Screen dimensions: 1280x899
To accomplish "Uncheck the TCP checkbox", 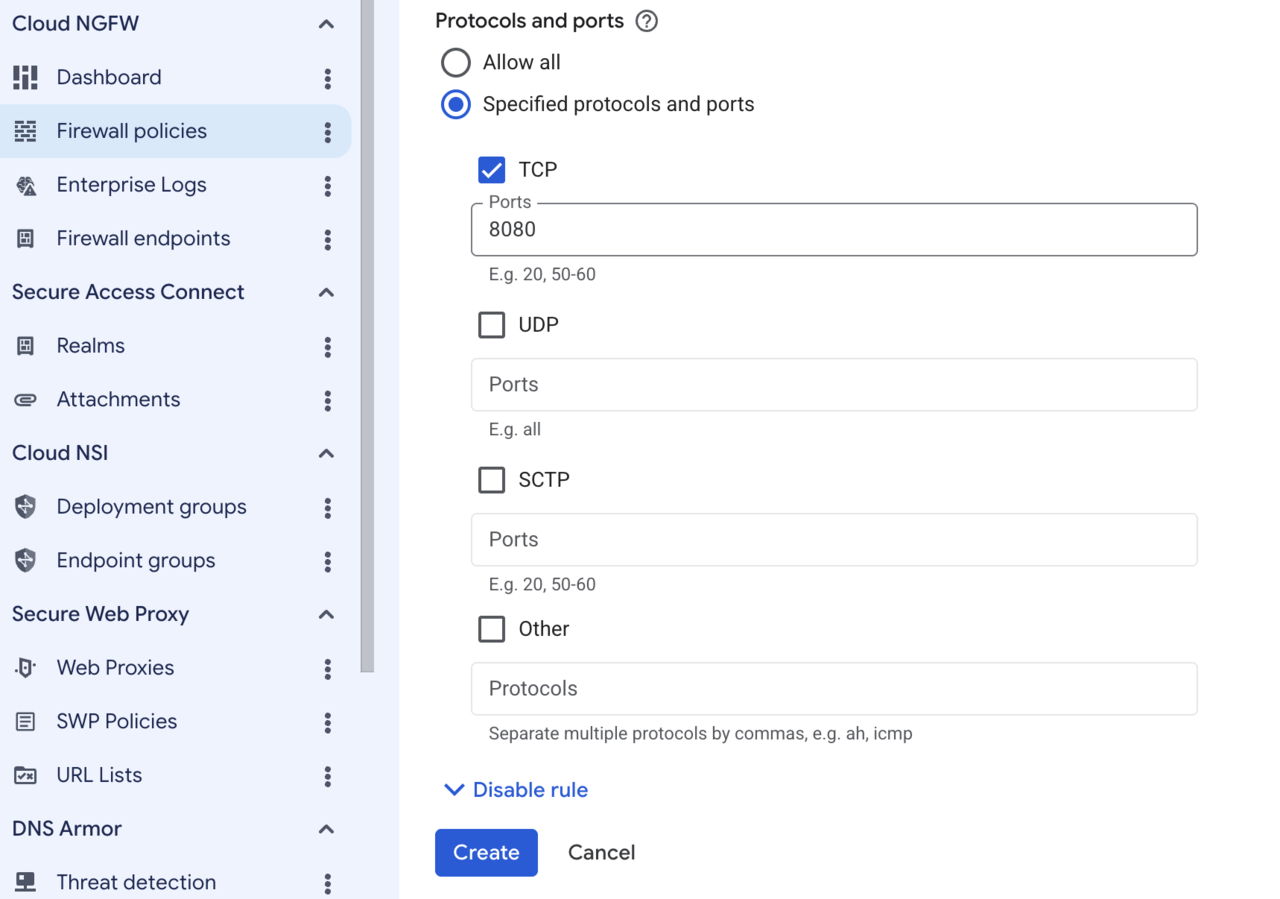I will click(491, 170).
